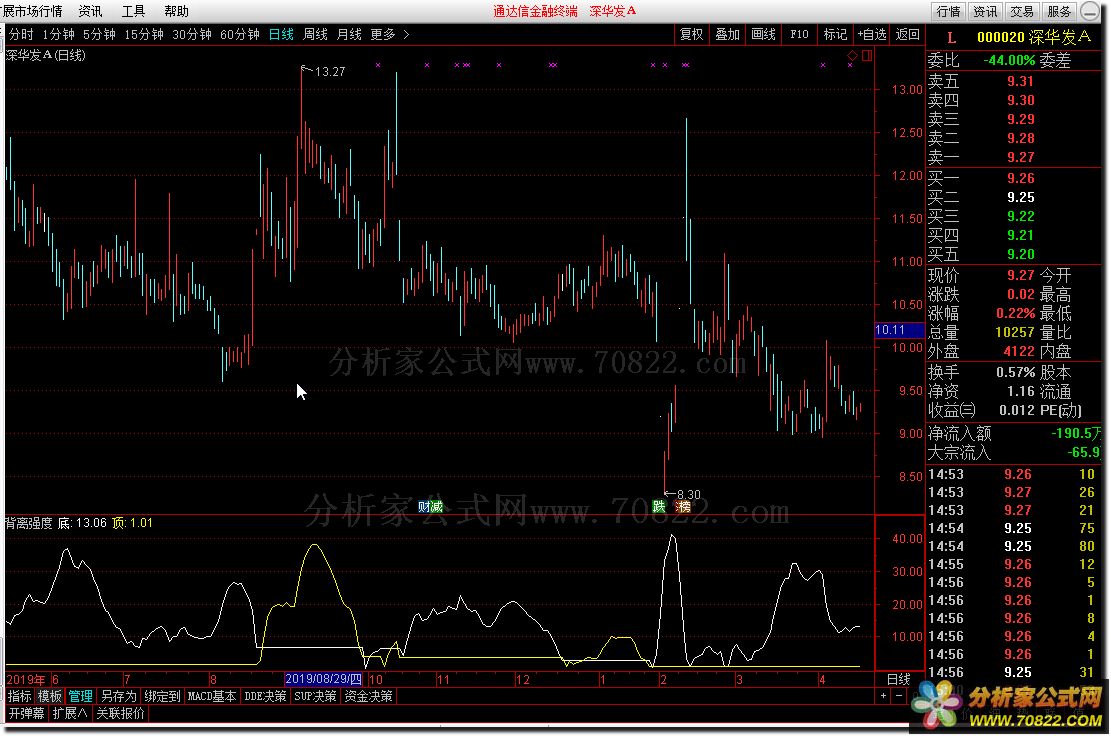This screenshot has width=1111, height=736.
Task: Click the 卖一 price 9.27
Action: point(1020,157)
